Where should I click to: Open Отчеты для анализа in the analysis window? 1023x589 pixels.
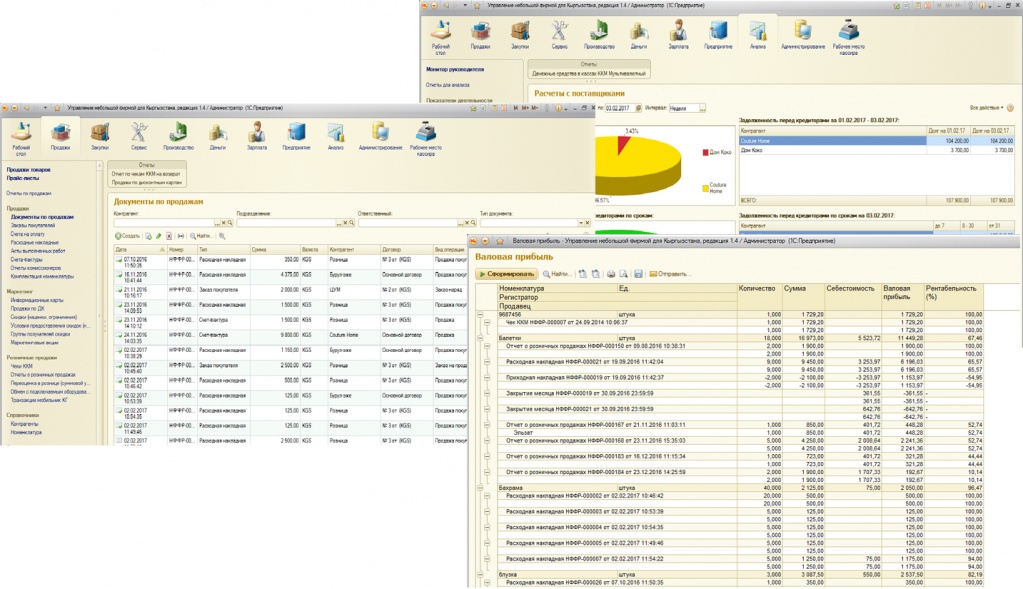pos(448,85)
